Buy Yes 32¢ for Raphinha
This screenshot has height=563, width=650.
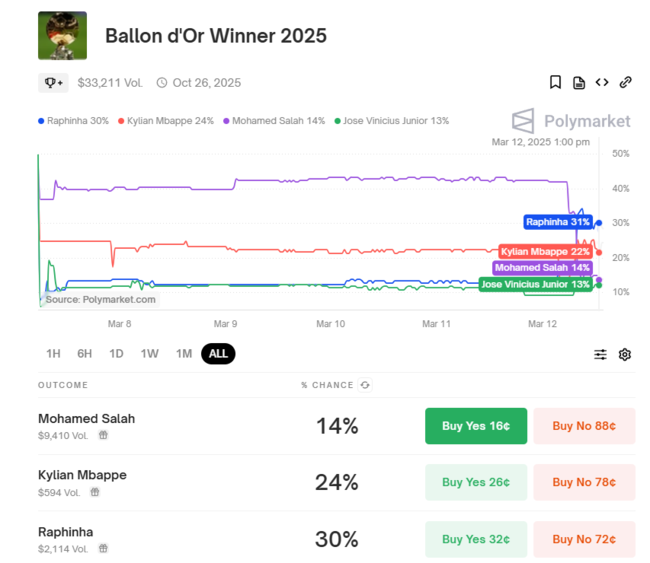[x=476, y=539]
